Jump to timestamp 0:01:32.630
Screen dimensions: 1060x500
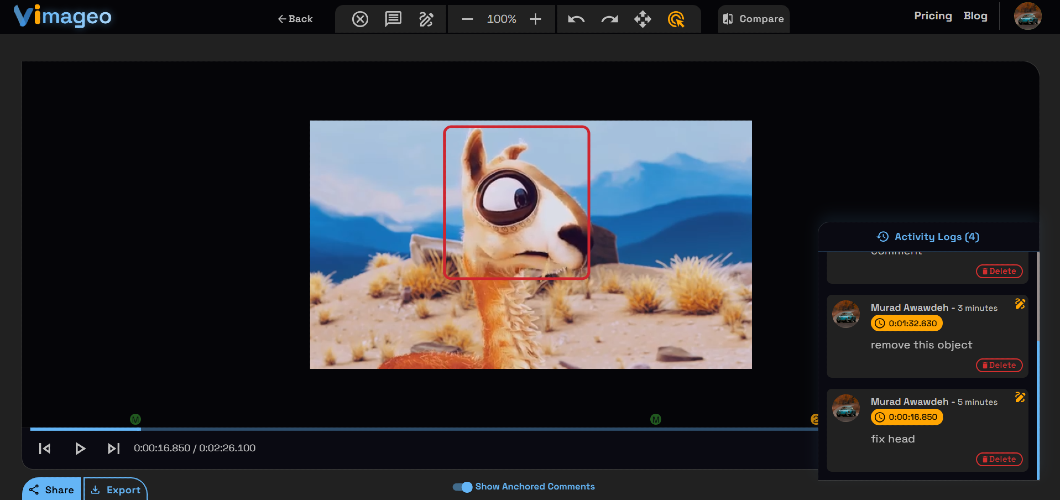coord(907,323)
